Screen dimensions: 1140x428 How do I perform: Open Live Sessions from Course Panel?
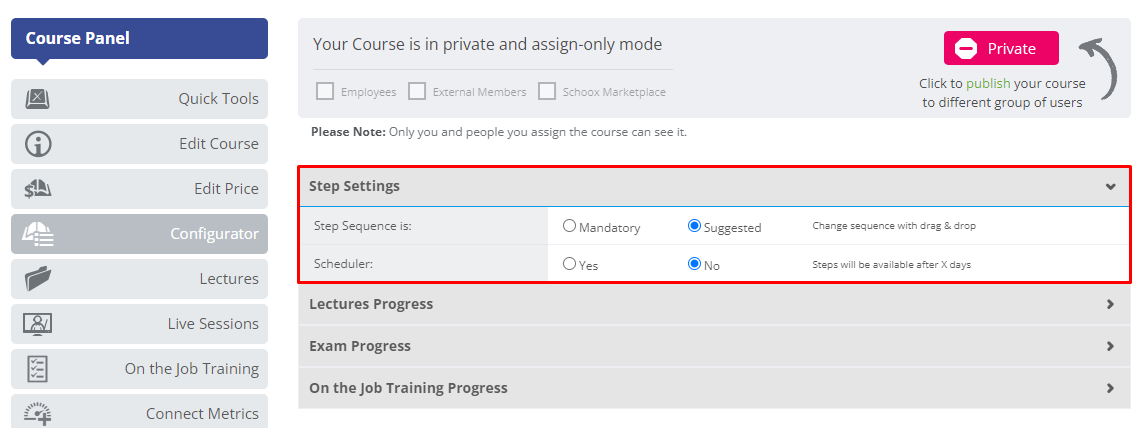click(x=140, y=324)
